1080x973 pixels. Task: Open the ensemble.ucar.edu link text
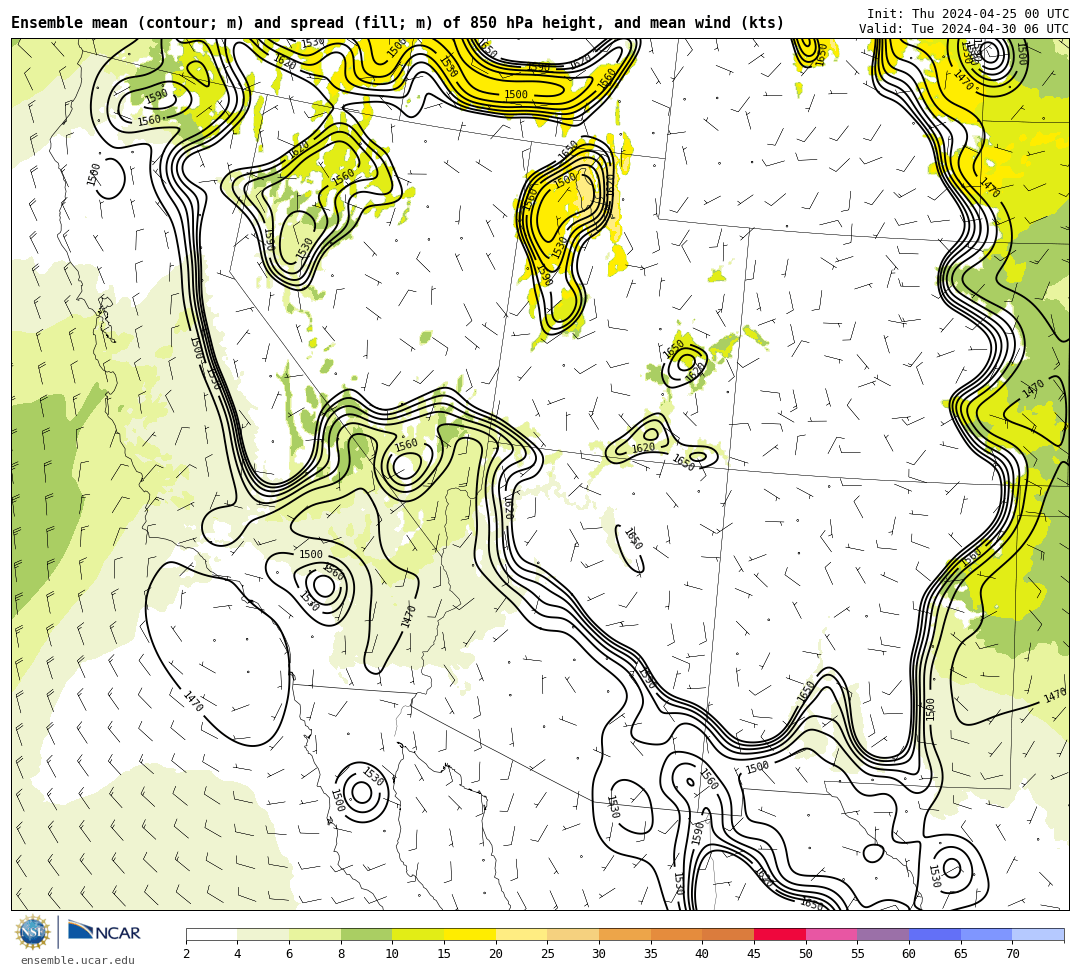tap(78, 960)
